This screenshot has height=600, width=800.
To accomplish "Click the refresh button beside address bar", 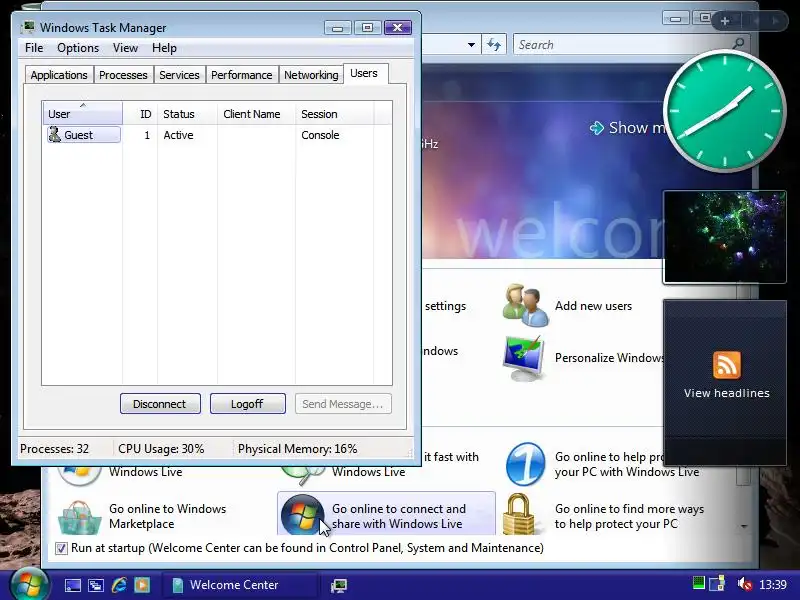I will pyautogui.click(x=493, y=44).
